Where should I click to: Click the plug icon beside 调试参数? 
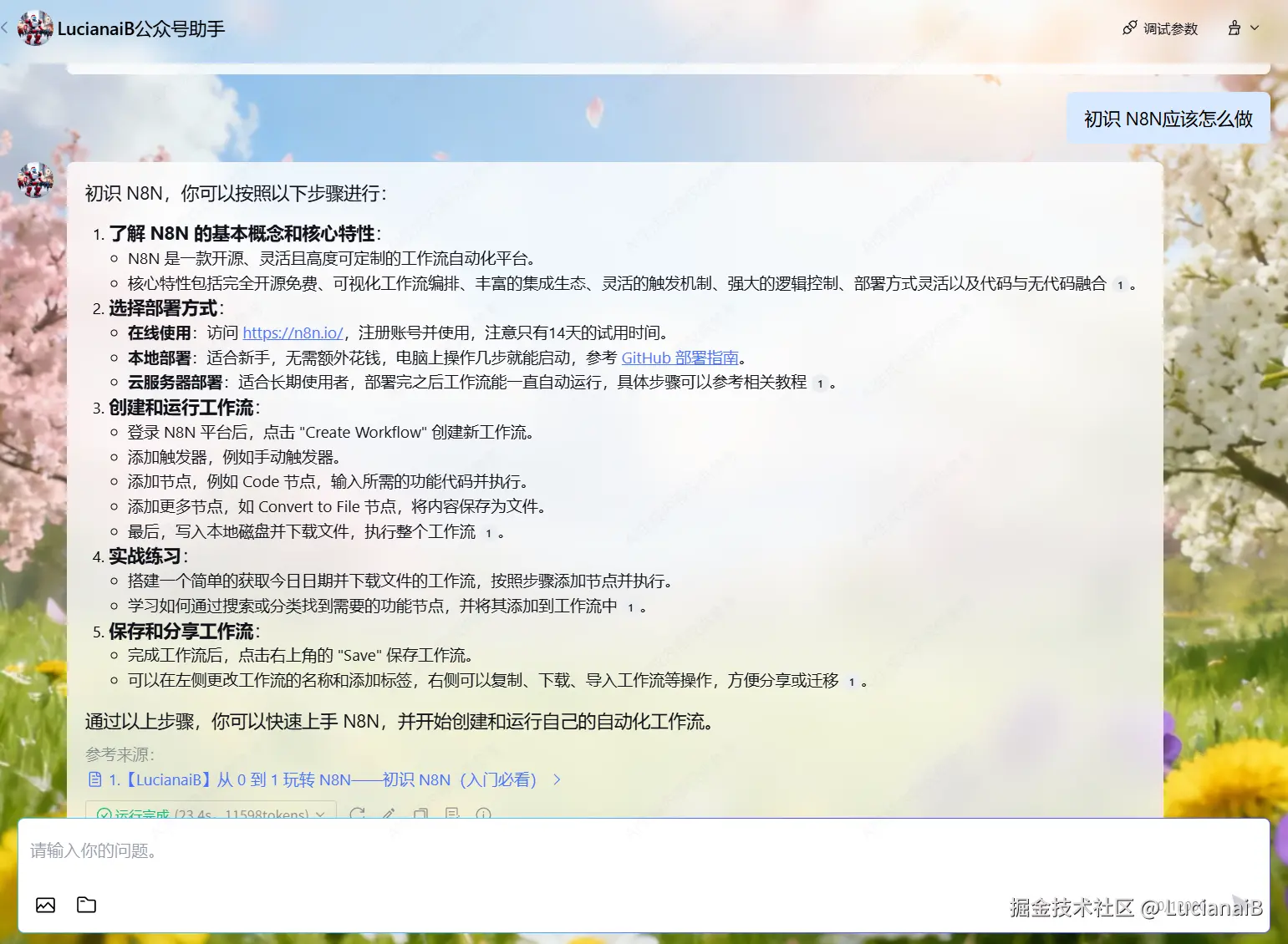click(1130, 28)
